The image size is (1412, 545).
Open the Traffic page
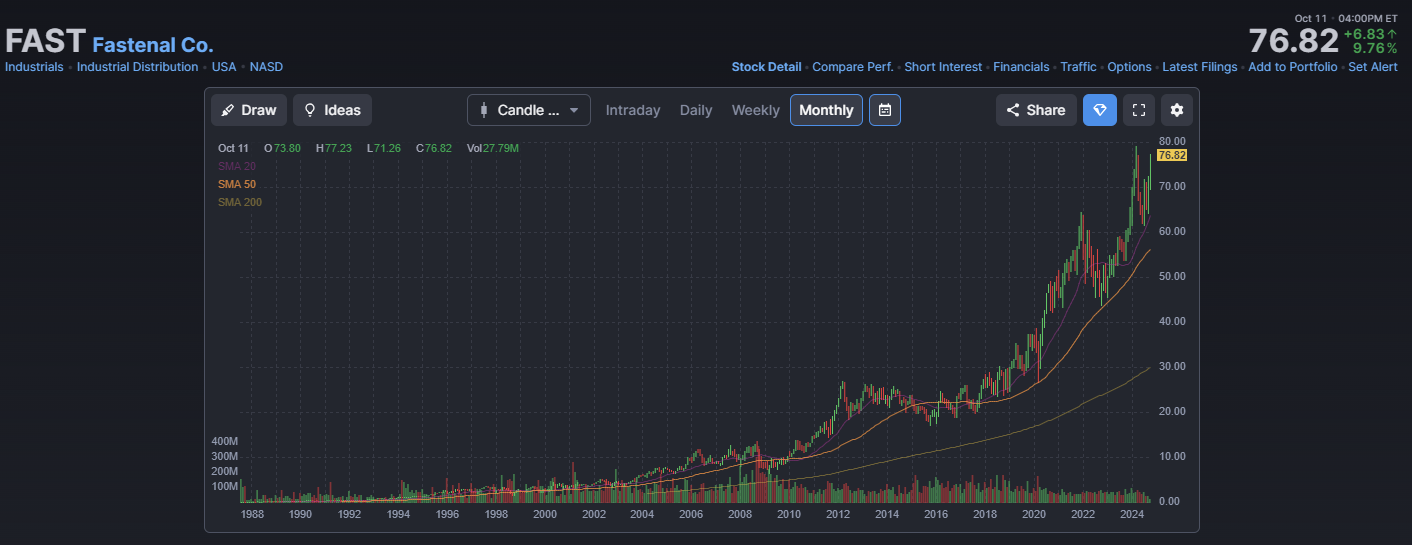tap(1078, 67)
